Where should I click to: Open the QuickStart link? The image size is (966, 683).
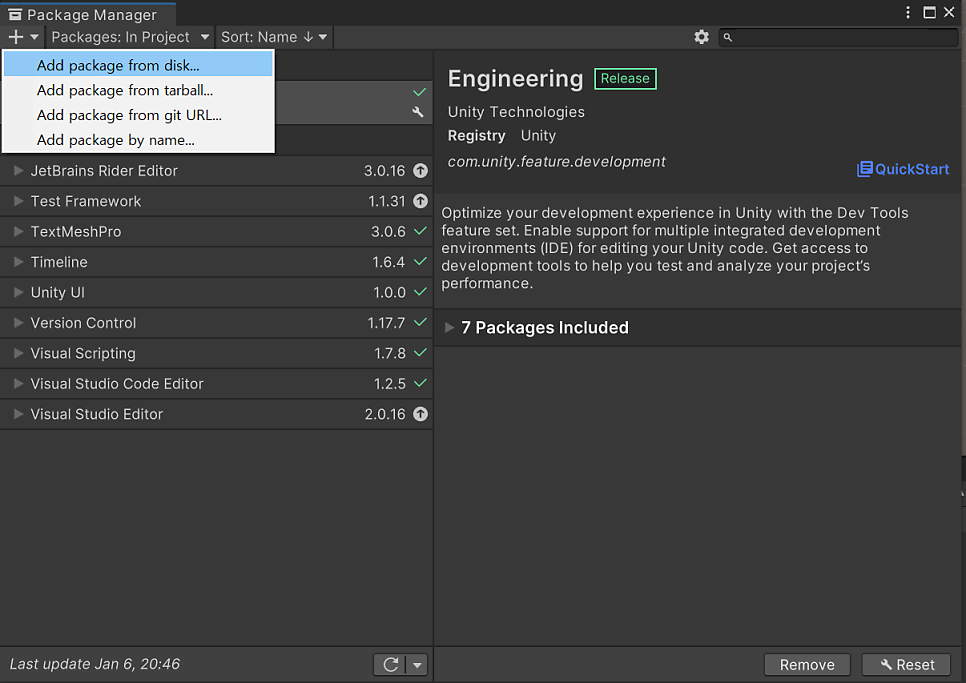tap(903, 169)
